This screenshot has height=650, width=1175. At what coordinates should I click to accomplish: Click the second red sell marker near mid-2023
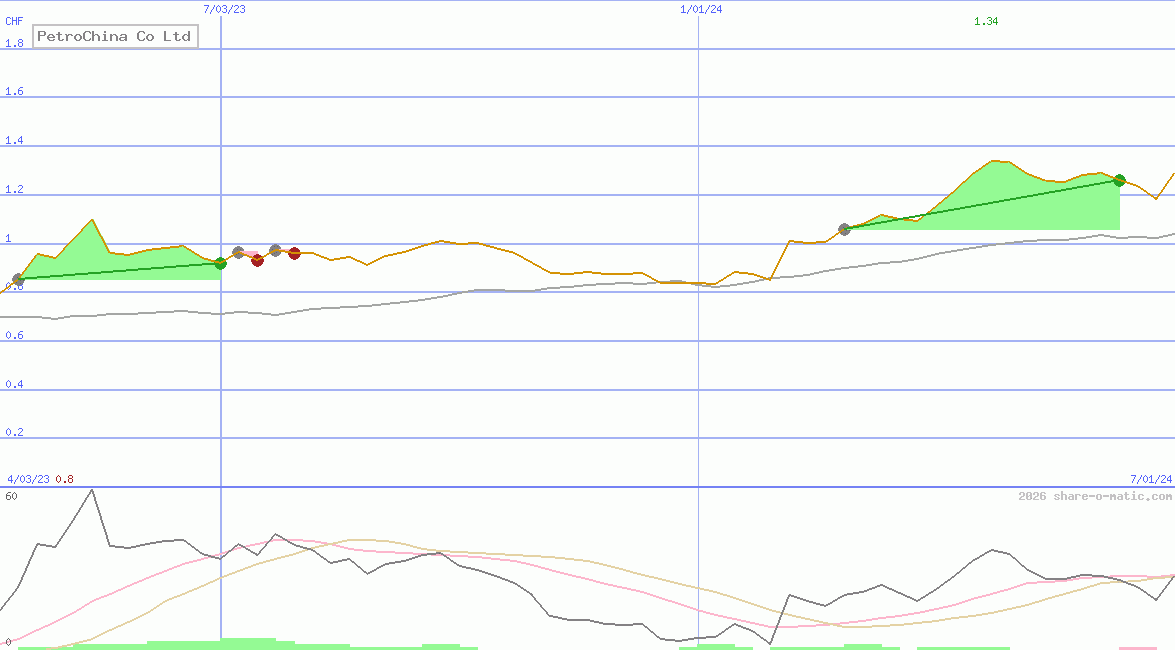(x=294, y=254)
